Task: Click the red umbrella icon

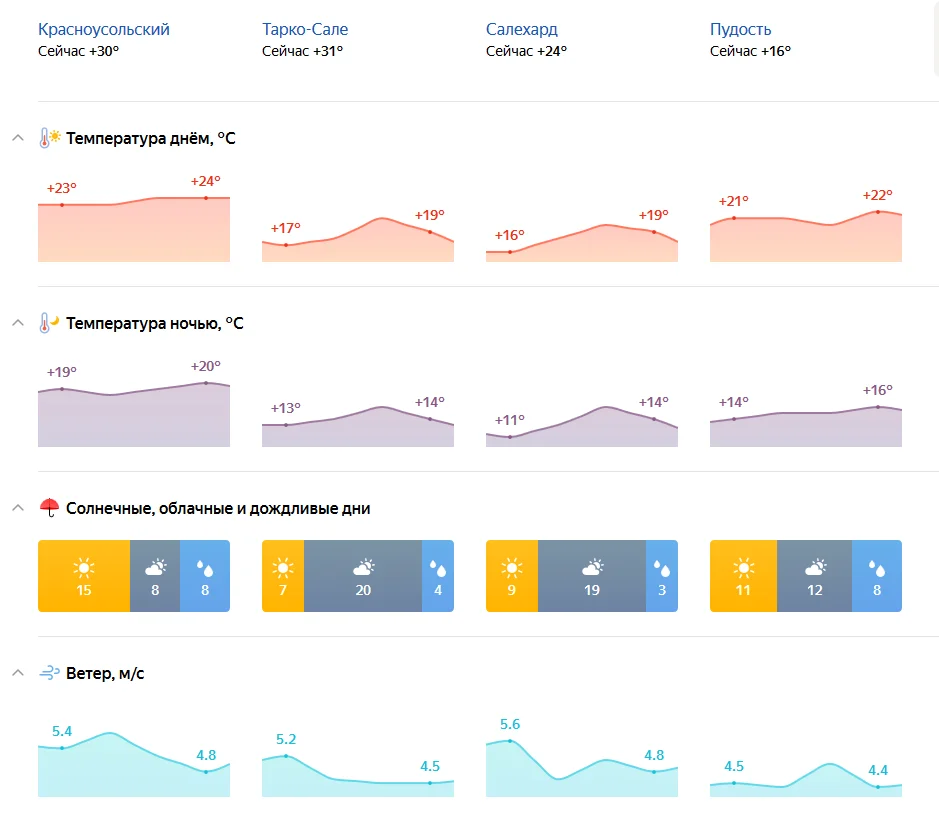Action: 49,508
